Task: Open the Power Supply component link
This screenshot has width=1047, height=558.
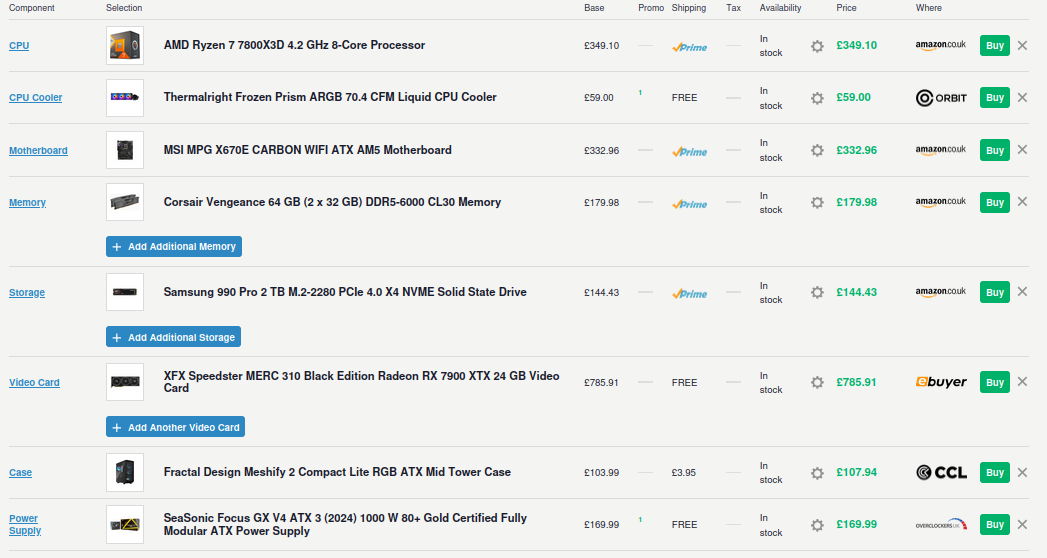Action: (25, 525)
